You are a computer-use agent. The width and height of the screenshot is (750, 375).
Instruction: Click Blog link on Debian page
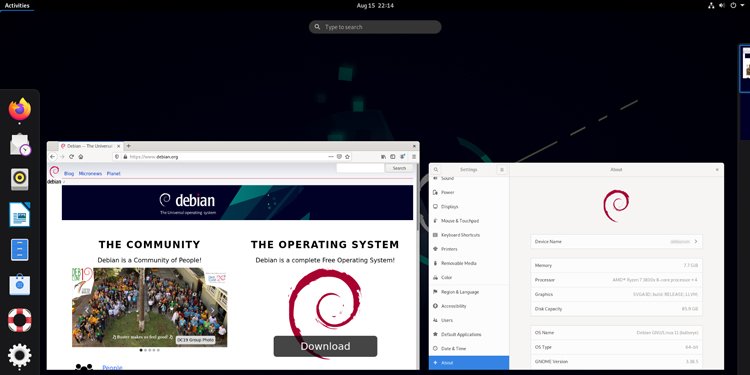click(x=69, y=174)
